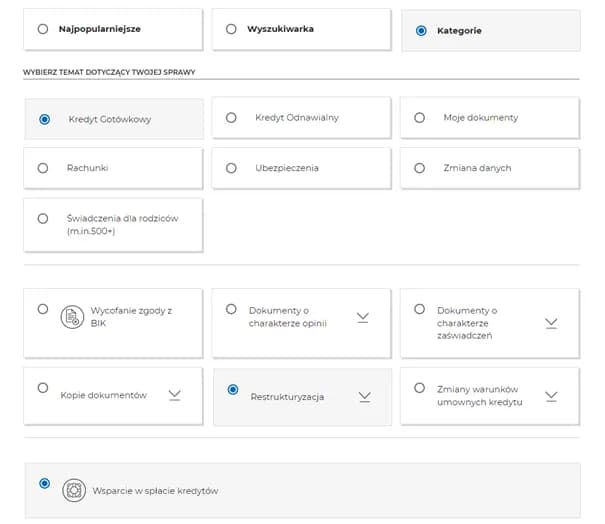
Task: Pick the Rachunki category
Action: (42, 168)
